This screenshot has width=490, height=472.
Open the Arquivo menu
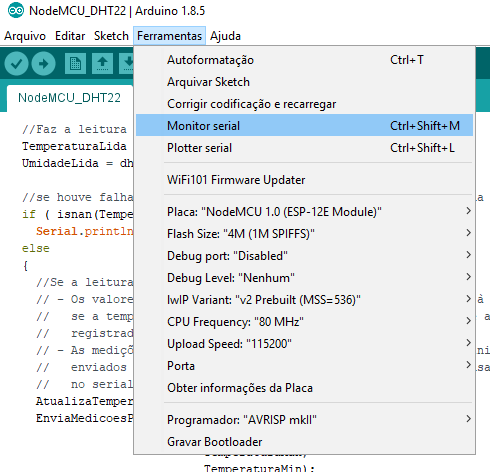tap(25, 36)
